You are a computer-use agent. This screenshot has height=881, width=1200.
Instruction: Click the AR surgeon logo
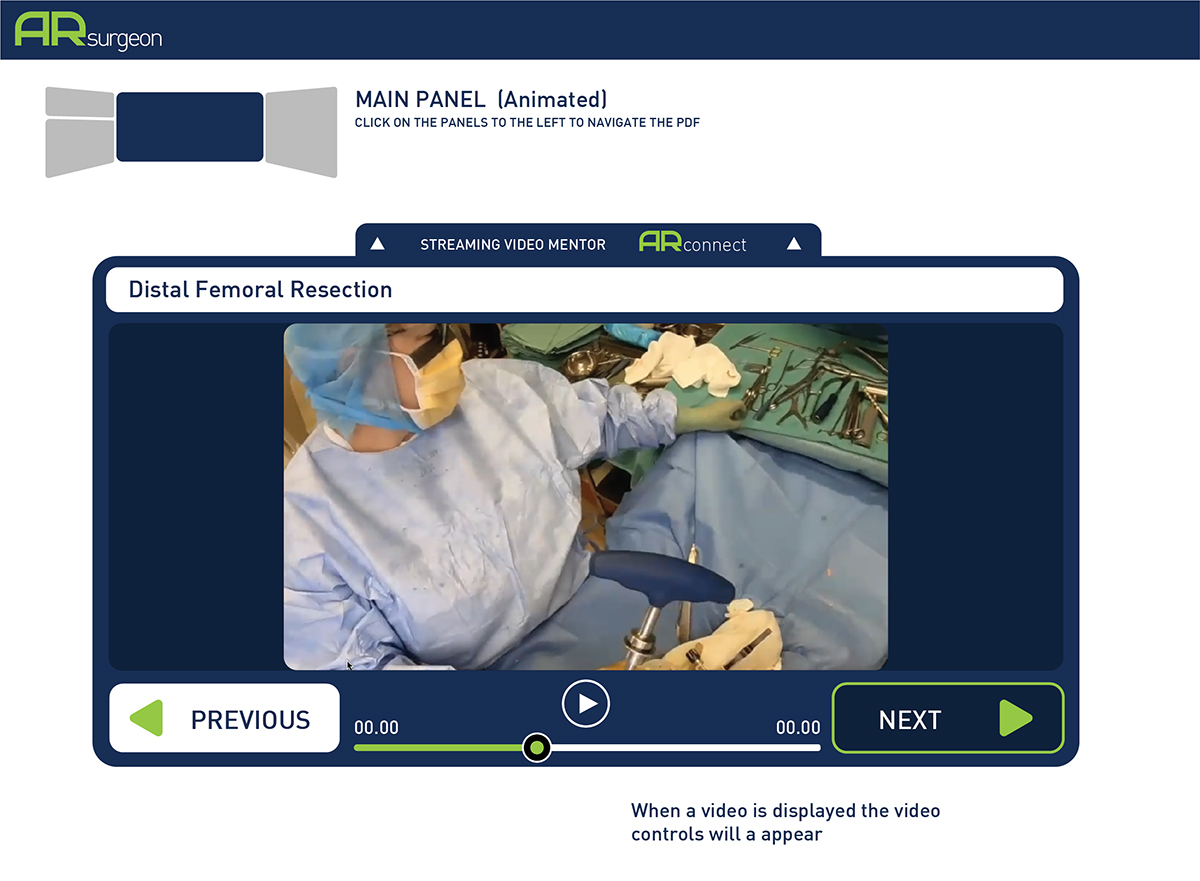tap(88, 30)
